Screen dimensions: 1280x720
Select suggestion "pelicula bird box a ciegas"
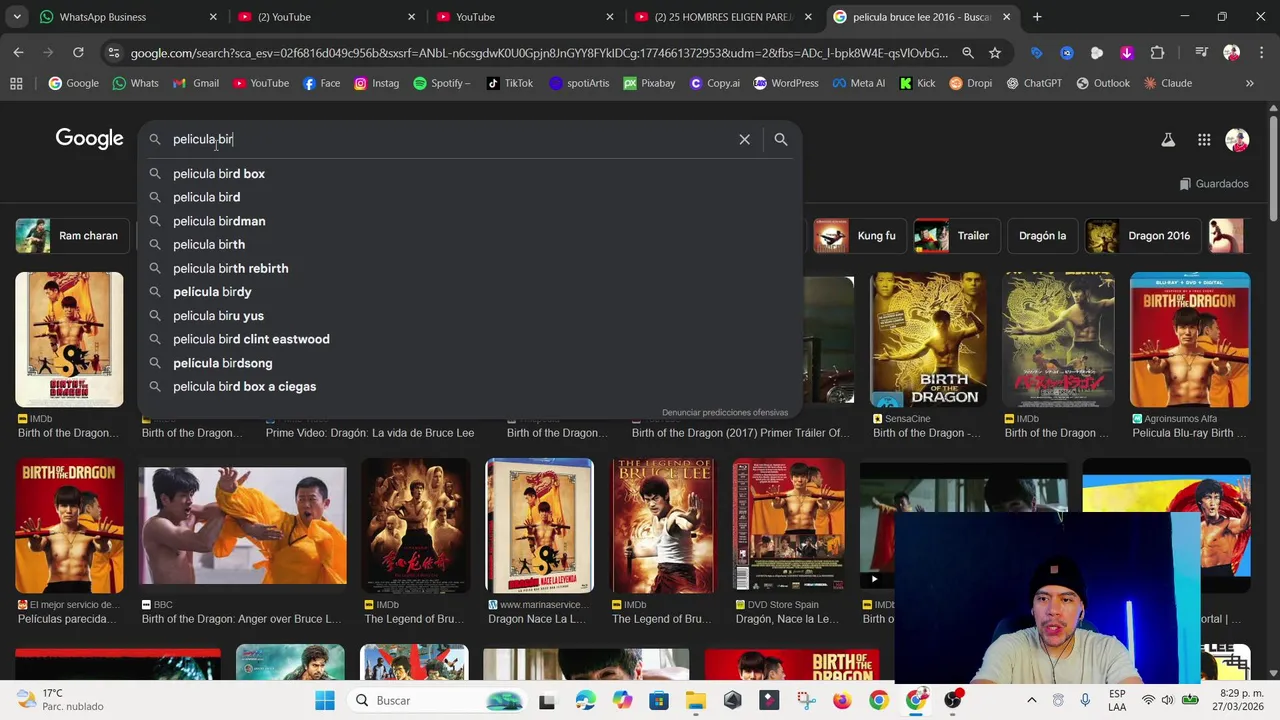(470, 387)
